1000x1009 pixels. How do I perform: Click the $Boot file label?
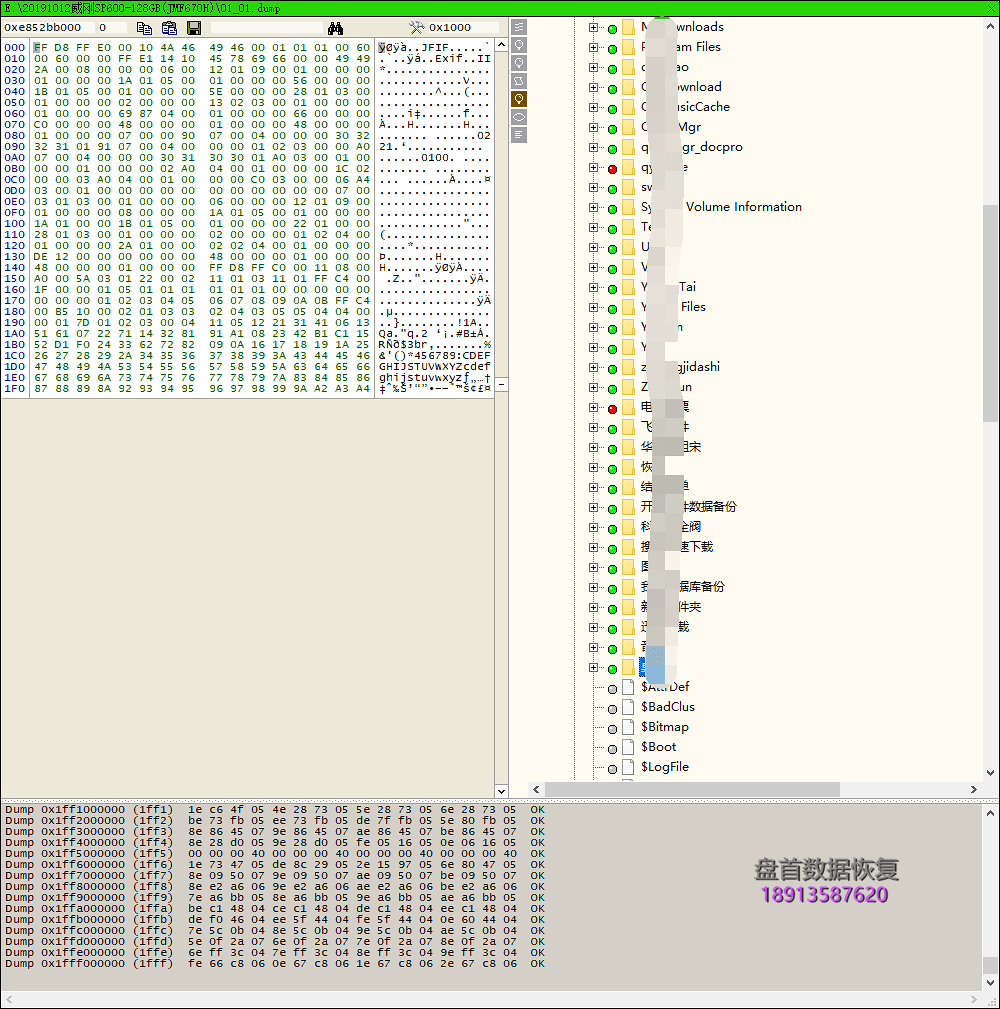pos(658,746)
